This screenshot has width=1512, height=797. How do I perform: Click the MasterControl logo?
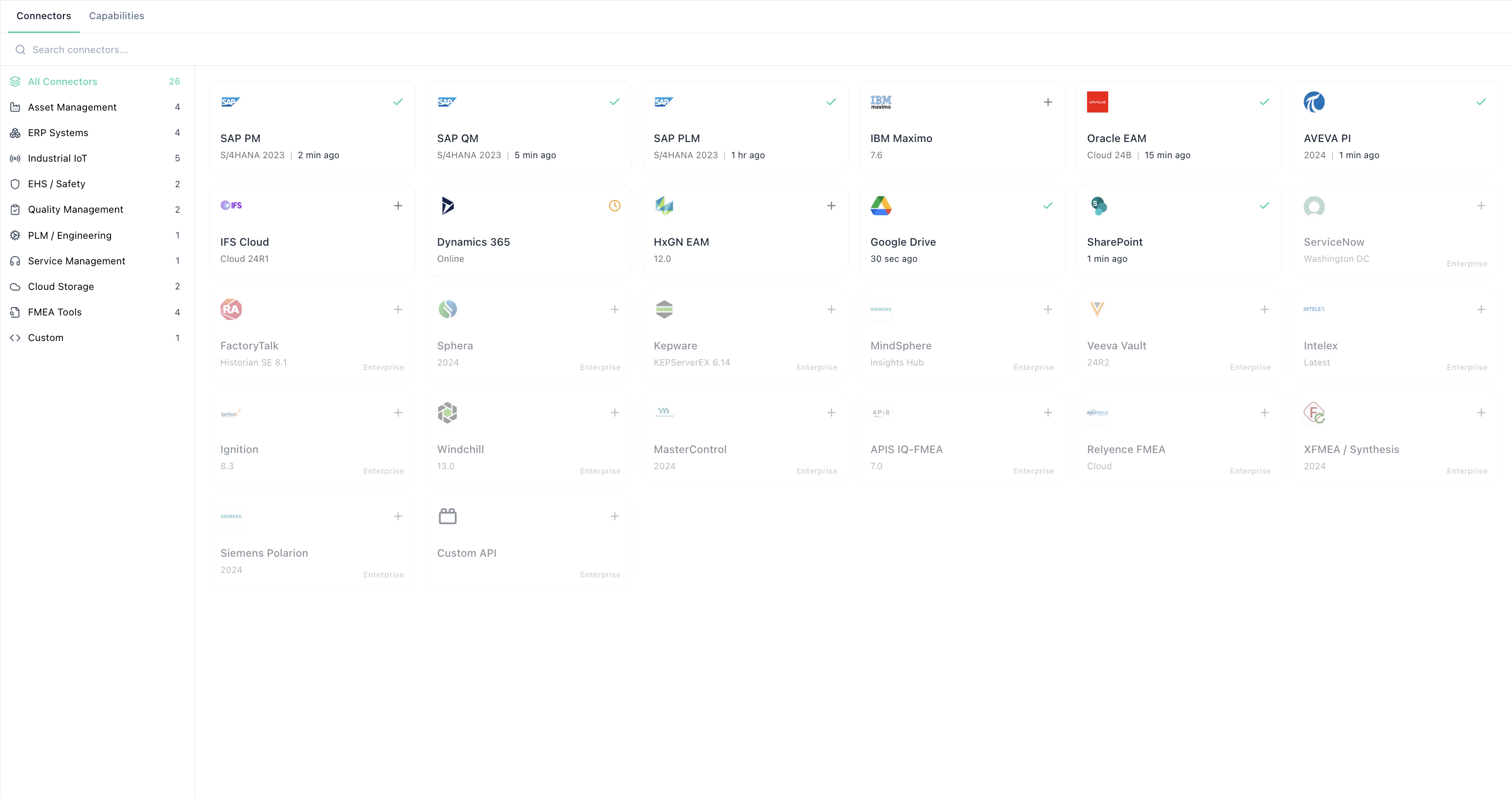664,412
